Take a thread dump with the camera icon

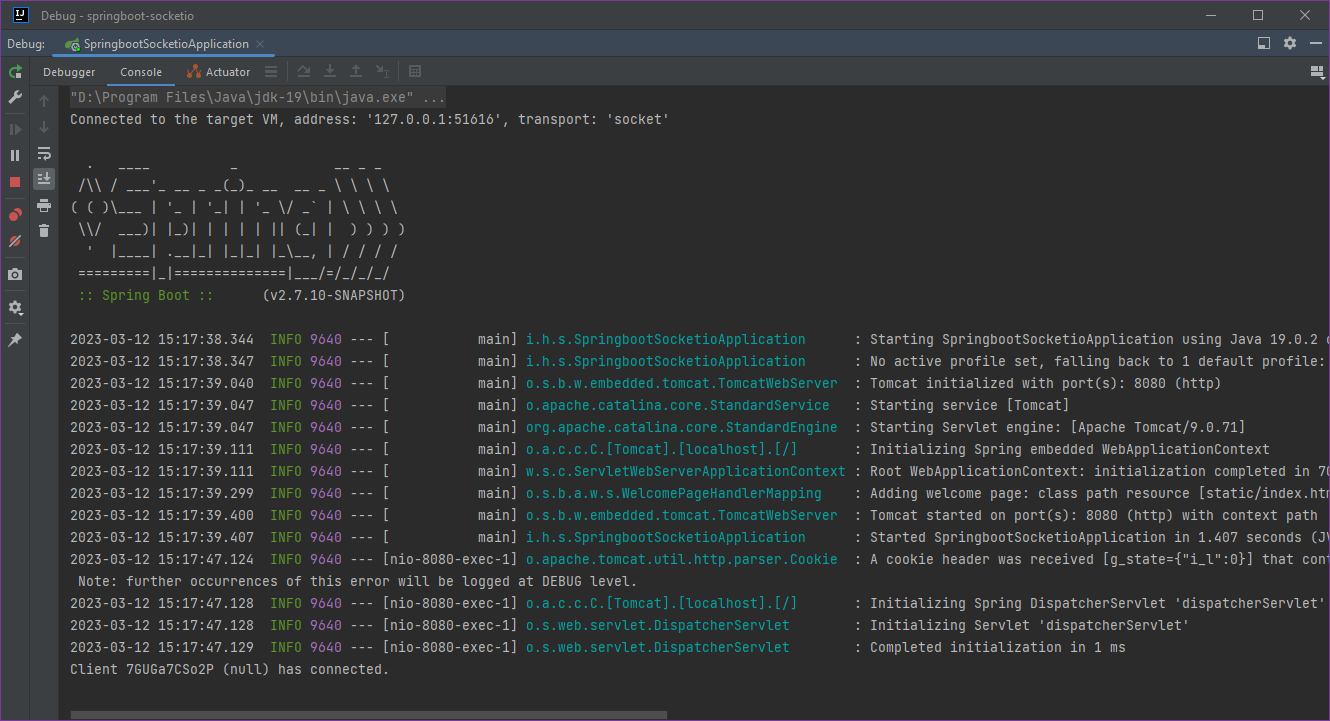pyautogui.click(x=15, y=274)
